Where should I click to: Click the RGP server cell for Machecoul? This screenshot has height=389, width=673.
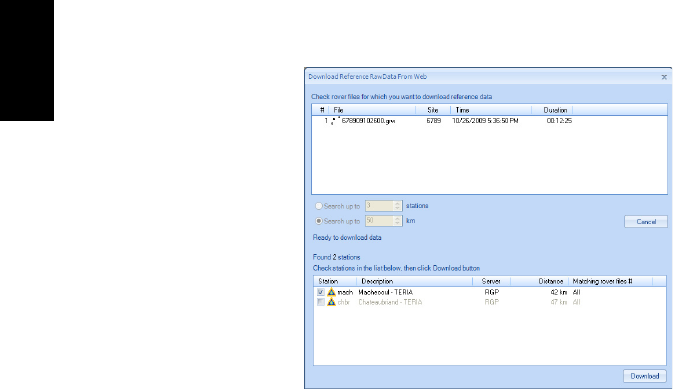[491, 292]
